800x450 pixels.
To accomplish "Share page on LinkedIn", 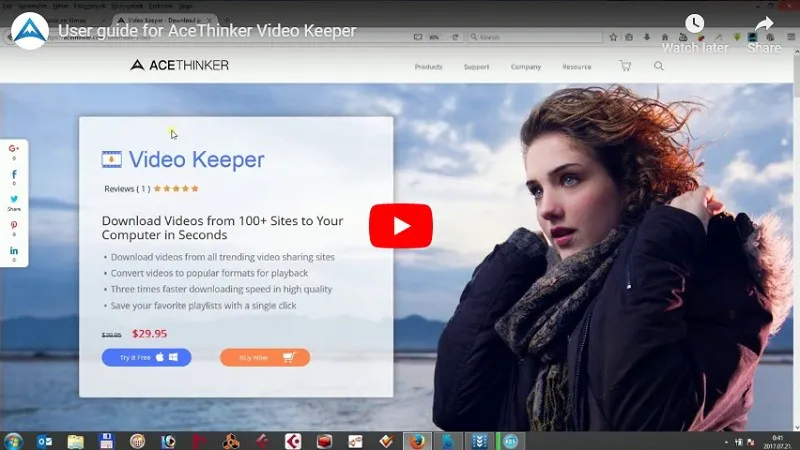I will (14, 251).
